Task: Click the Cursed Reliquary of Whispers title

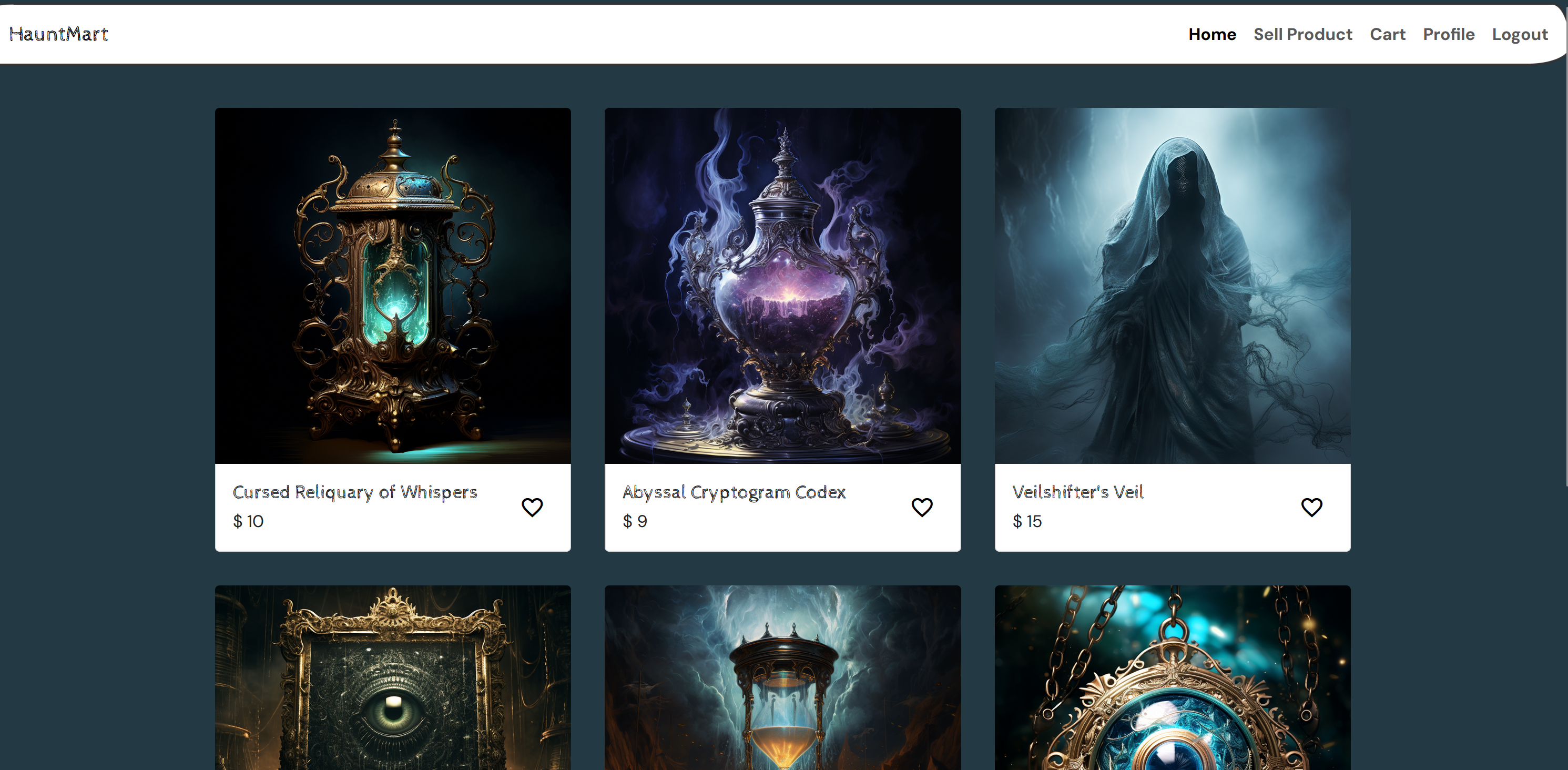Action: pyautogui.click(x=355, y=492)
